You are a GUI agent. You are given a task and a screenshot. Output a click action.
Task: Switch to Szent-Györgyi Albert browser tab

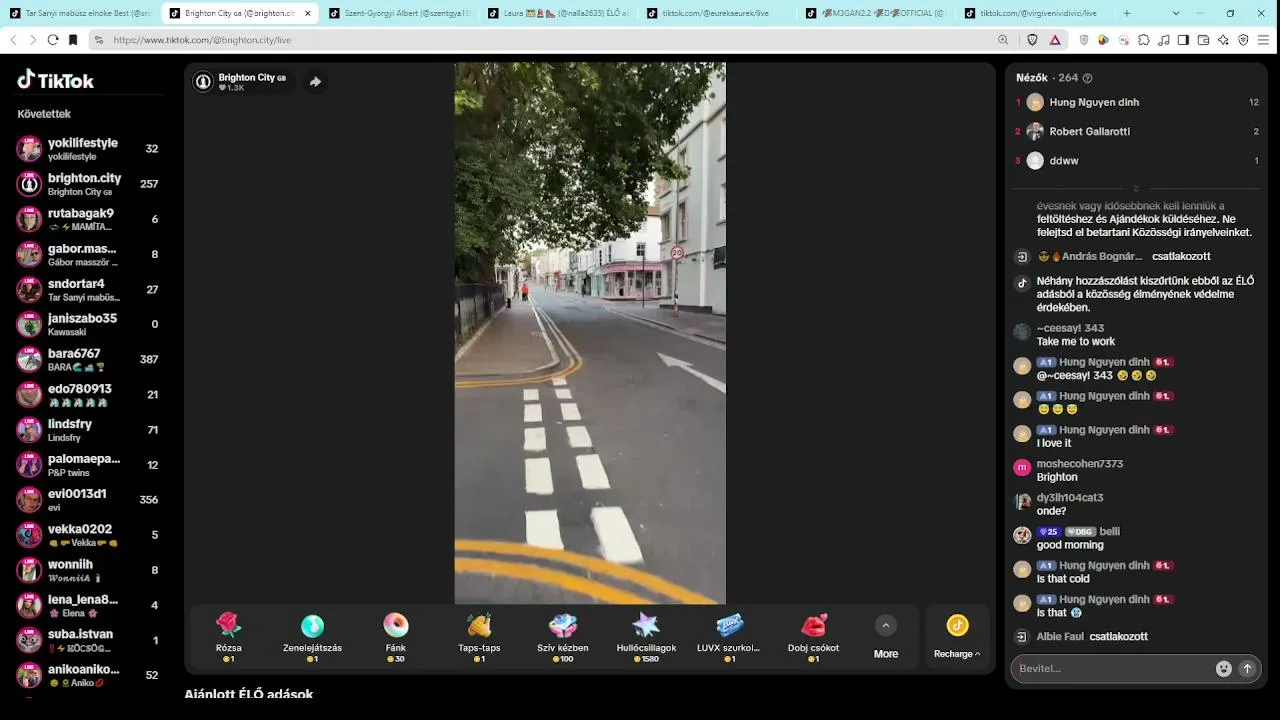(398, 14)
